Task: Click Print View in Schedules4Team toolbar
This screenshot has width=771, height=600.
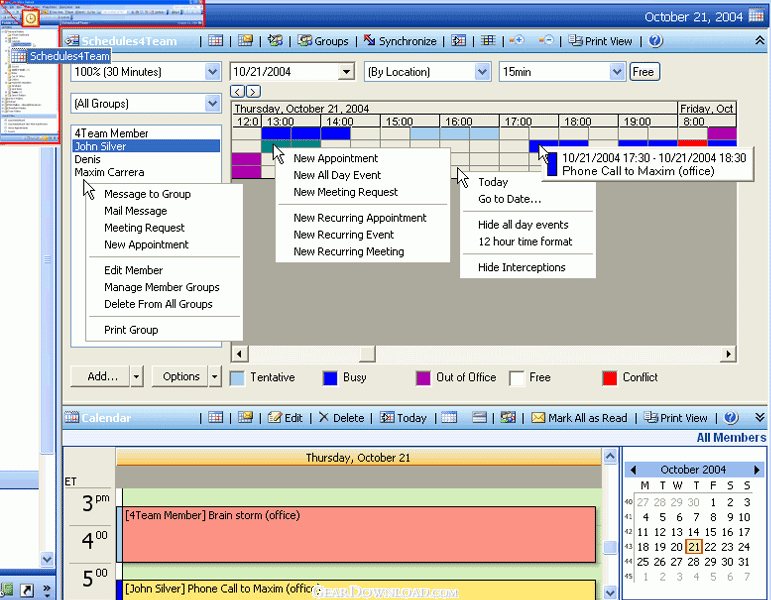Action: pyautogui.click(x=600, y=41)
